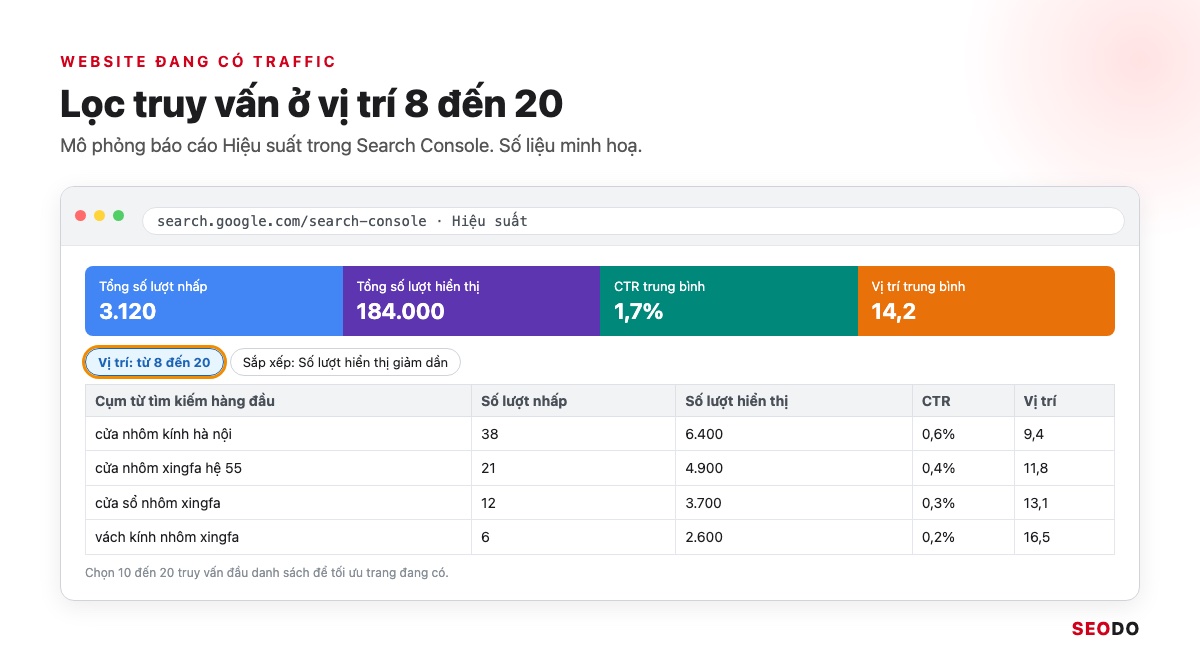Image resolution: width=1200 pixels, height=661 pixels.
Task: Select query vách kính nhôm xingfa
Action: [167, 537]
